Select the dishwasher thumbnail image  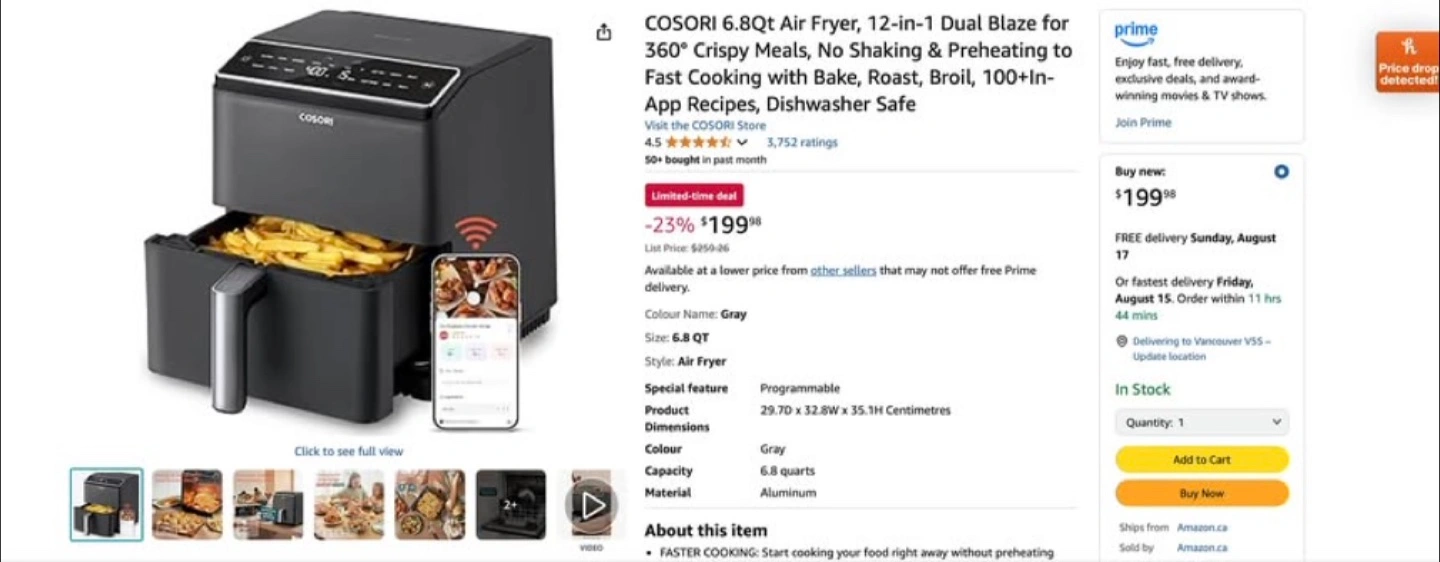pyautogui.click(x=511, y=505)
